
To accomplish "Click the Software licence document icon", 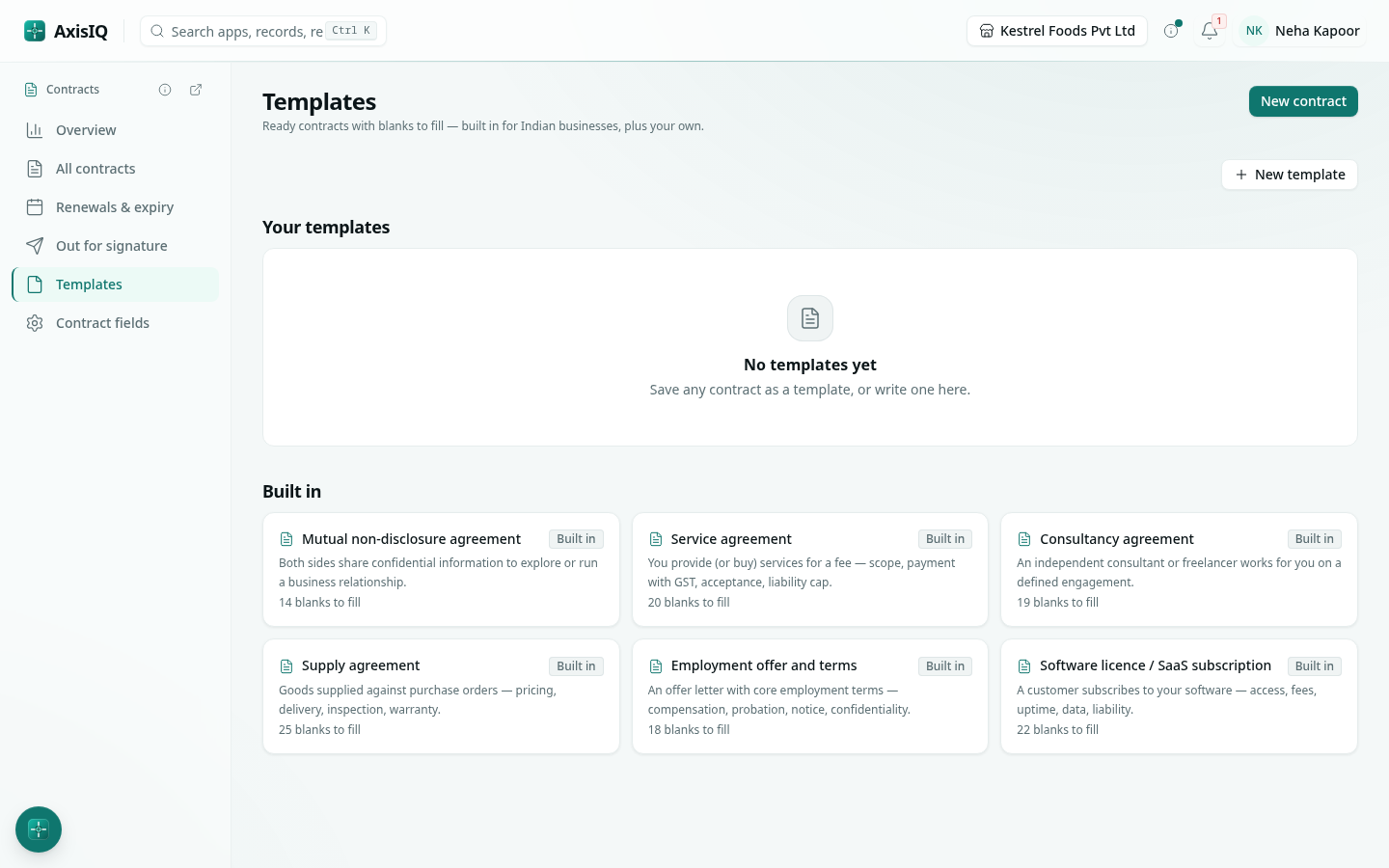I will point(1024,666).
